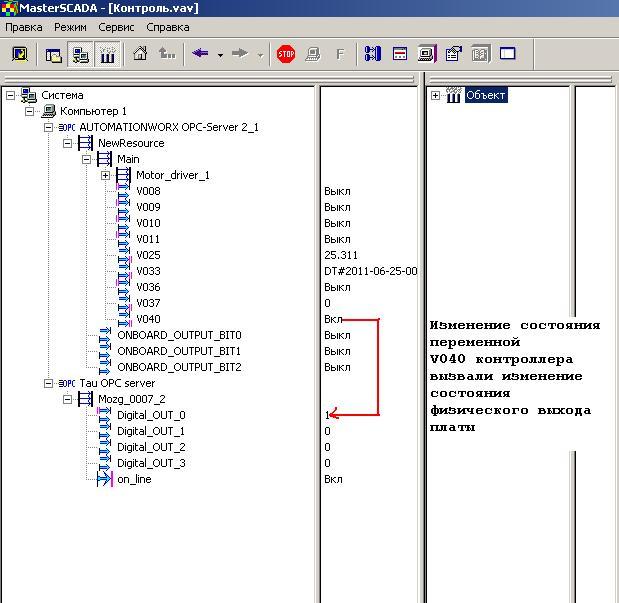Screen dimensions: 619x603
Task: Collapse the Tau OPC server node
Action: pyautogui.click(x=48, y=384)
